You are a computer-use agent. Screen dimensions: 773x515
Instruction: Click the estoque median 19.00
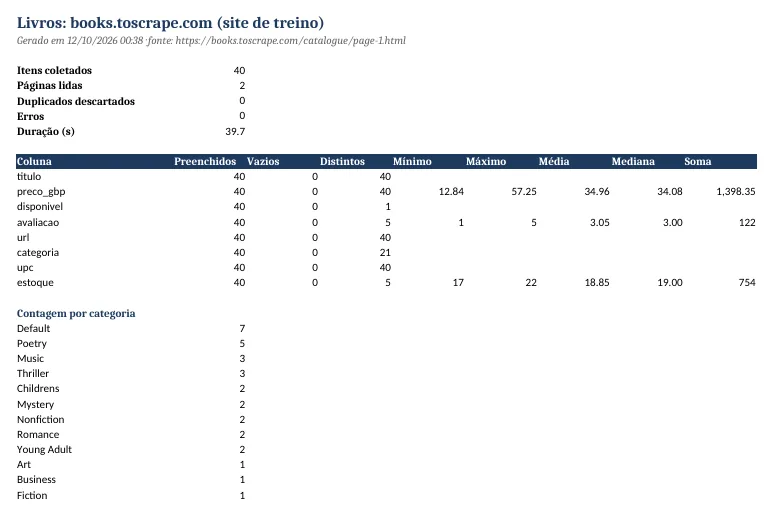670,282
